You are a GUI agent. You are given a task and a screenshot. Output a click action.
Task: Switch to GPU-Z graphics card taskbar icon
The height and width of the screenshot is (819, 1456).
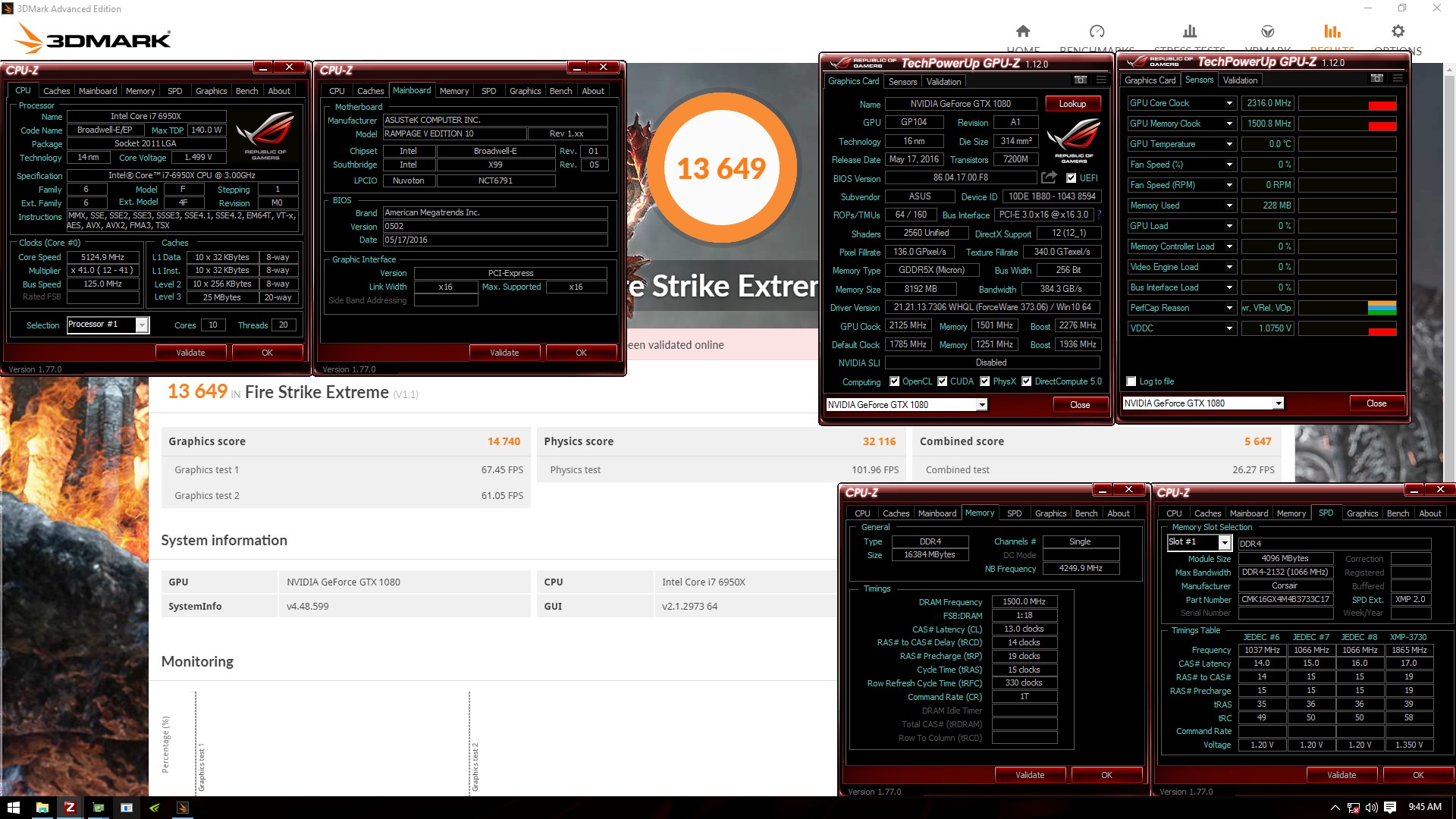(98, 808)
